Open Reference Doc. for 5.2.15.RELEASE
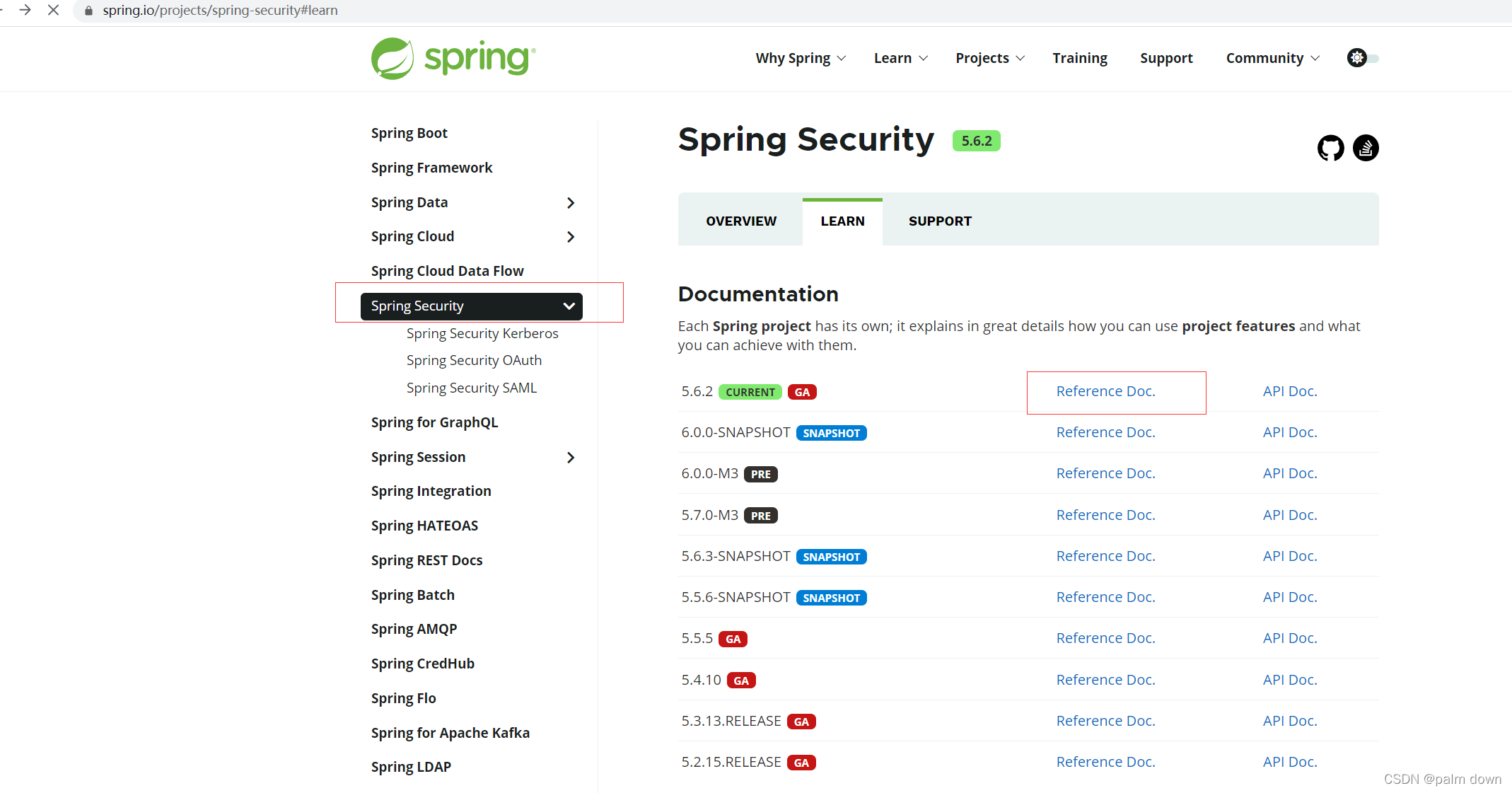This screenshot has height=793, width=1512. pyautogui.click(x=1105, y=762)
